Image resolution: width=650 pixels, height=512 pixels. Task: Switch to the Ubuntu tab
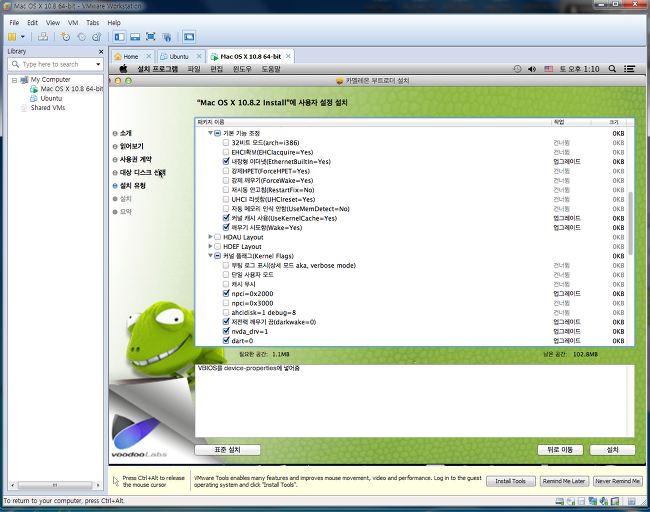click(179, 56)
